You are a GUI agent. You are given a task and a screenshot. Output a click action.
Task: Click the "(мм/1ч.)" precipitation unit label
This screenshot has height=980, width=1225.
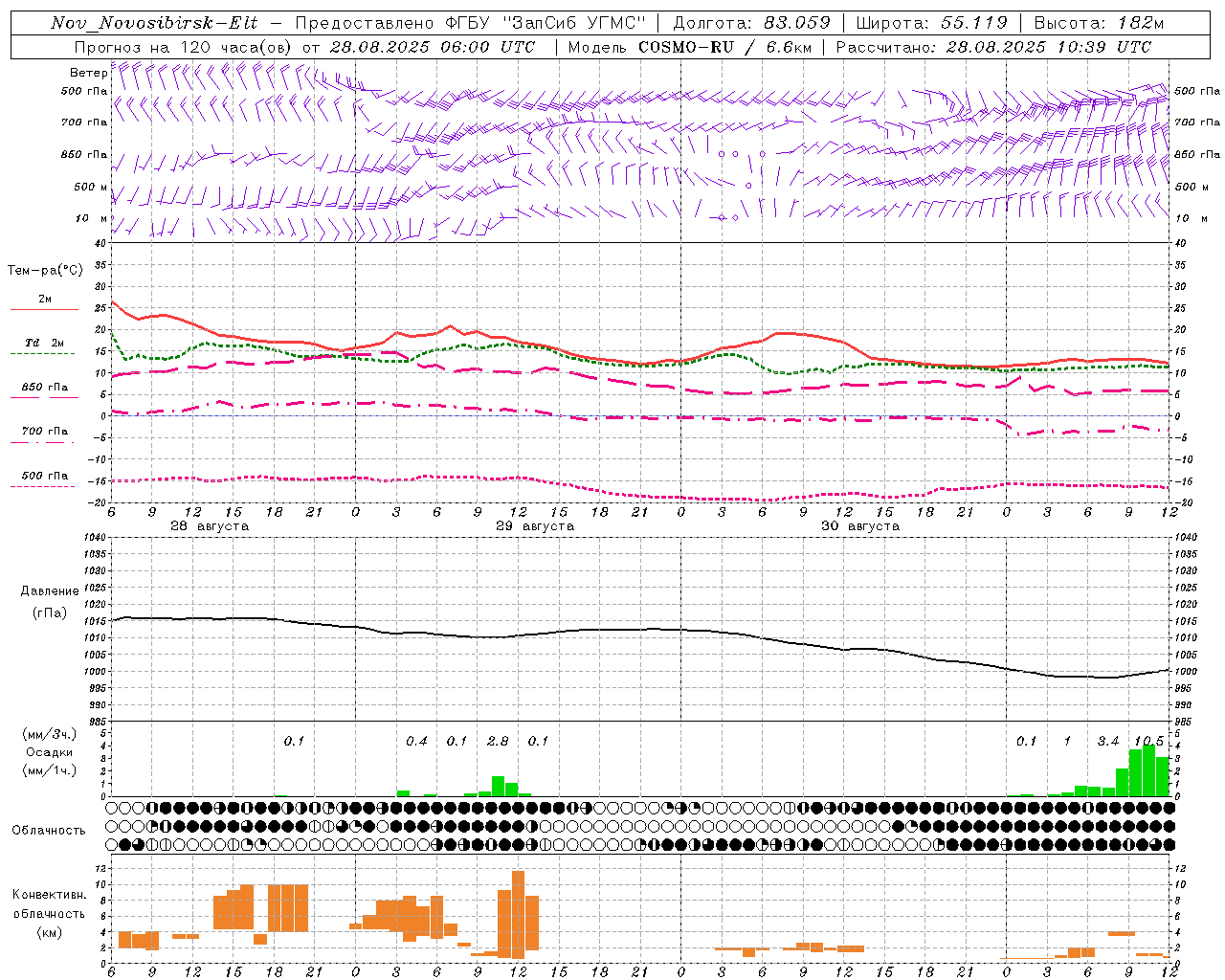point(49,770)
